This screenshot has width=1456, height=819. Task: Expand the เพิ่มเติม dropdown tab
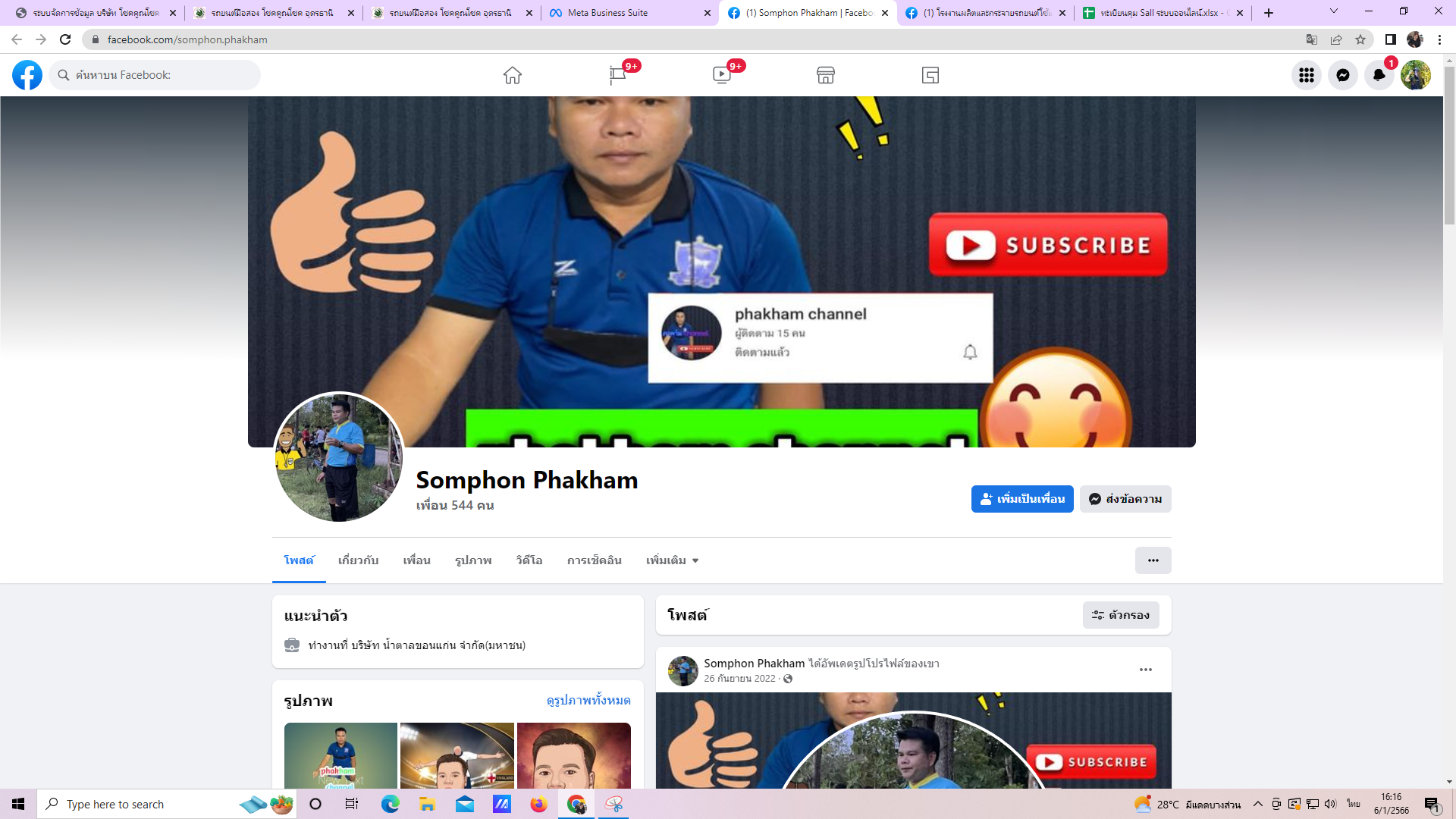[x=672, y=560]
